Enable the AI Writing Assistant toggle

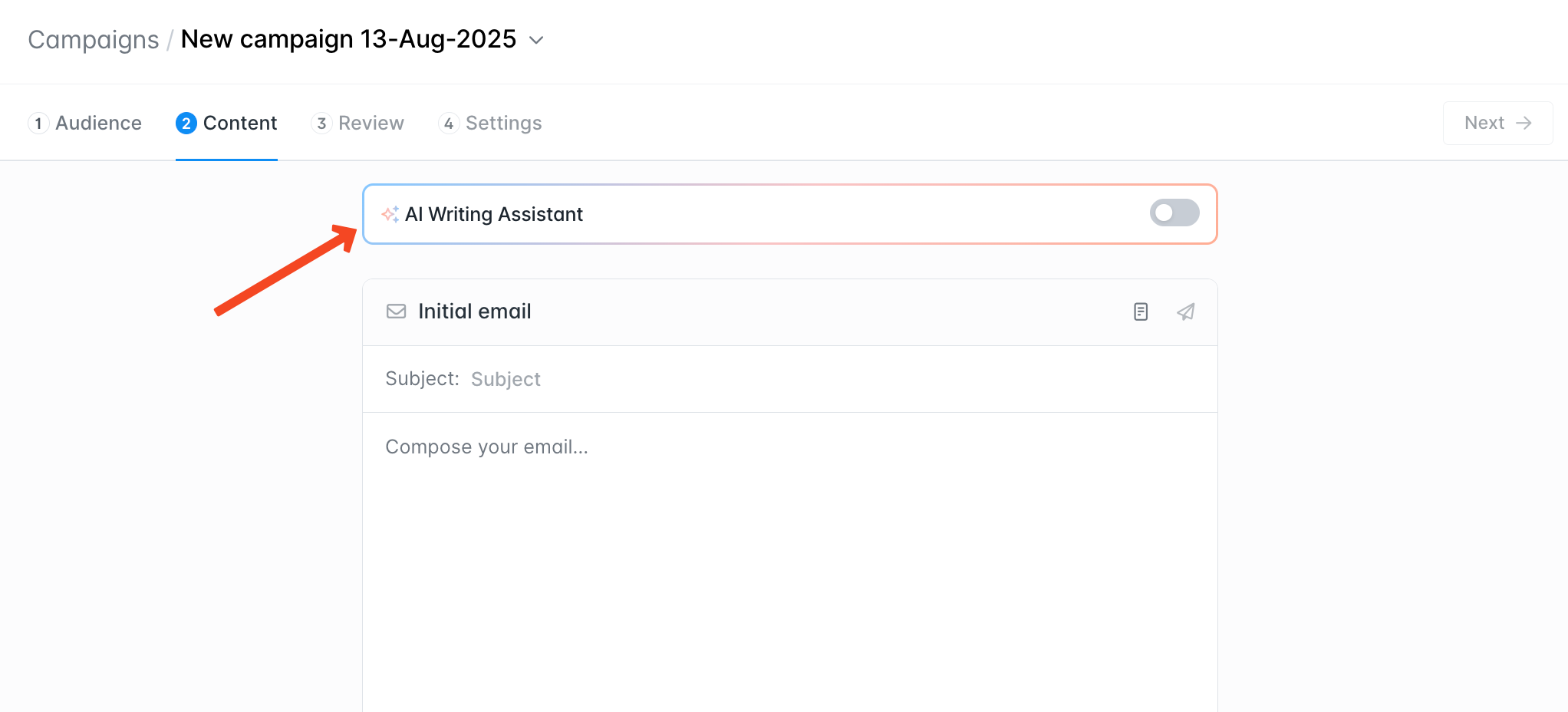[x=1174, y=213]
